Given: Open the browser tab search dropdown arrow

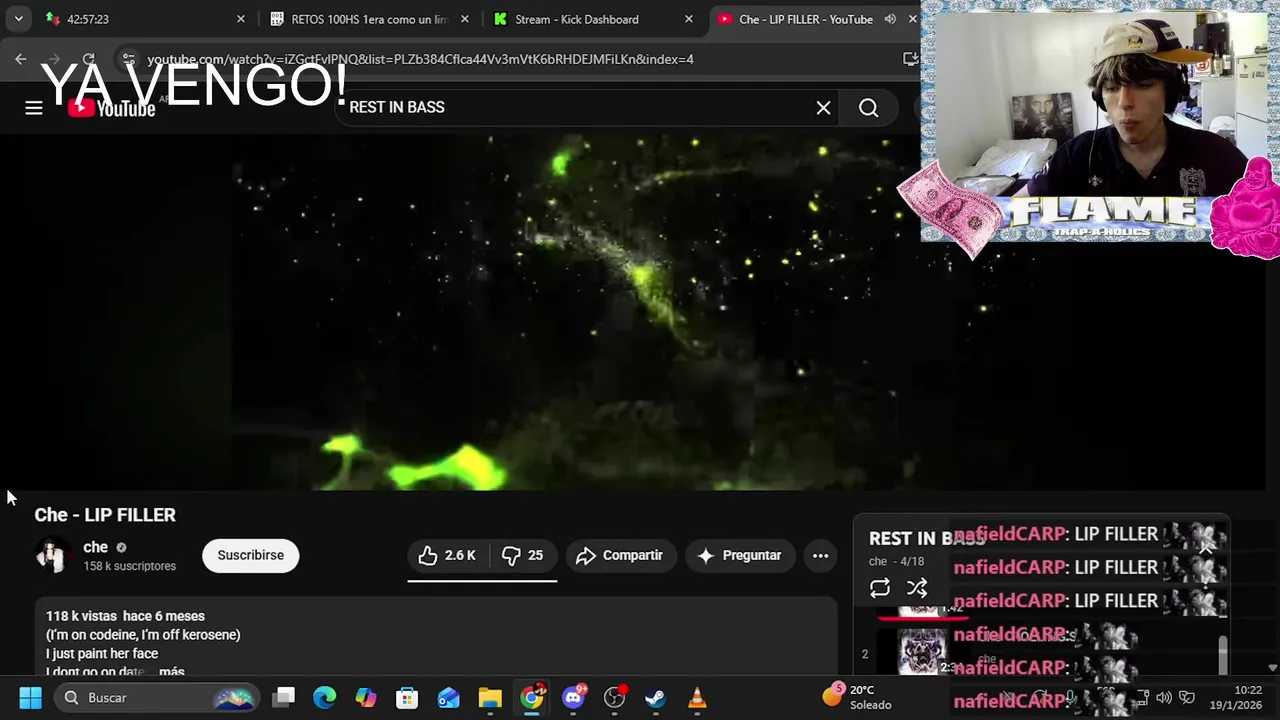Looking at the screenshot, I should coord(18,19).
